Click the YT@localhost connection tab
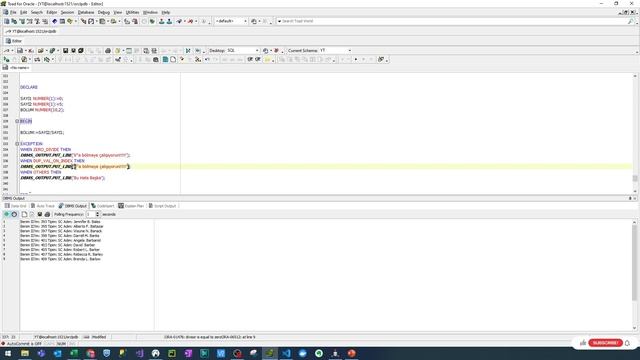 [x=31, y=31]
